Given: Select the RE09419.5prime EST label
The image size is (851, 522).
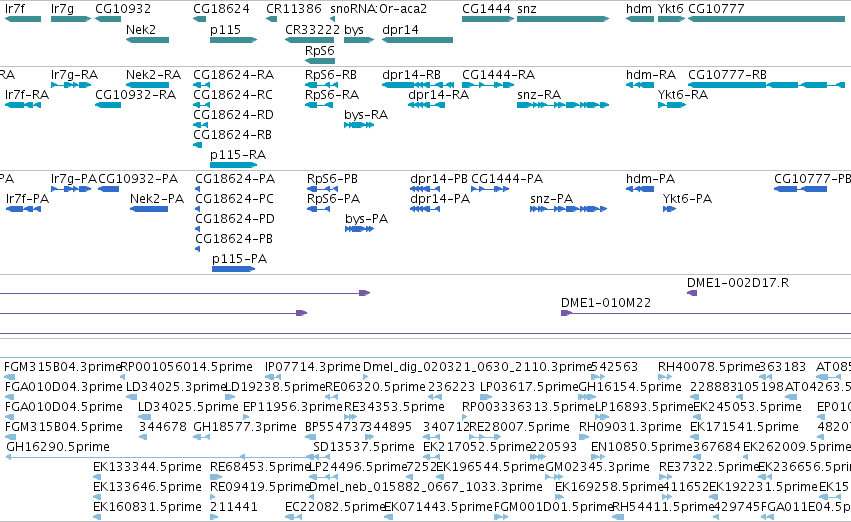Looking at the screenshot, I should (259, 487).
